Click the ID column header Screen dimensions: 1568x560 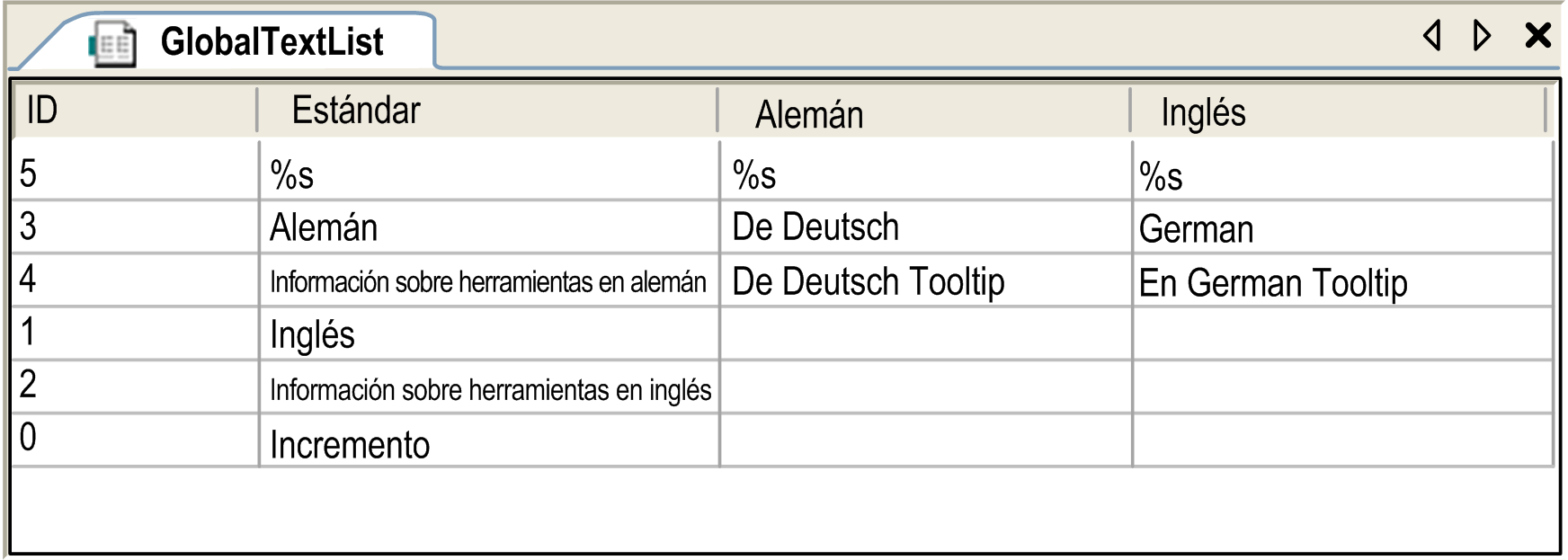click(135, 111)
